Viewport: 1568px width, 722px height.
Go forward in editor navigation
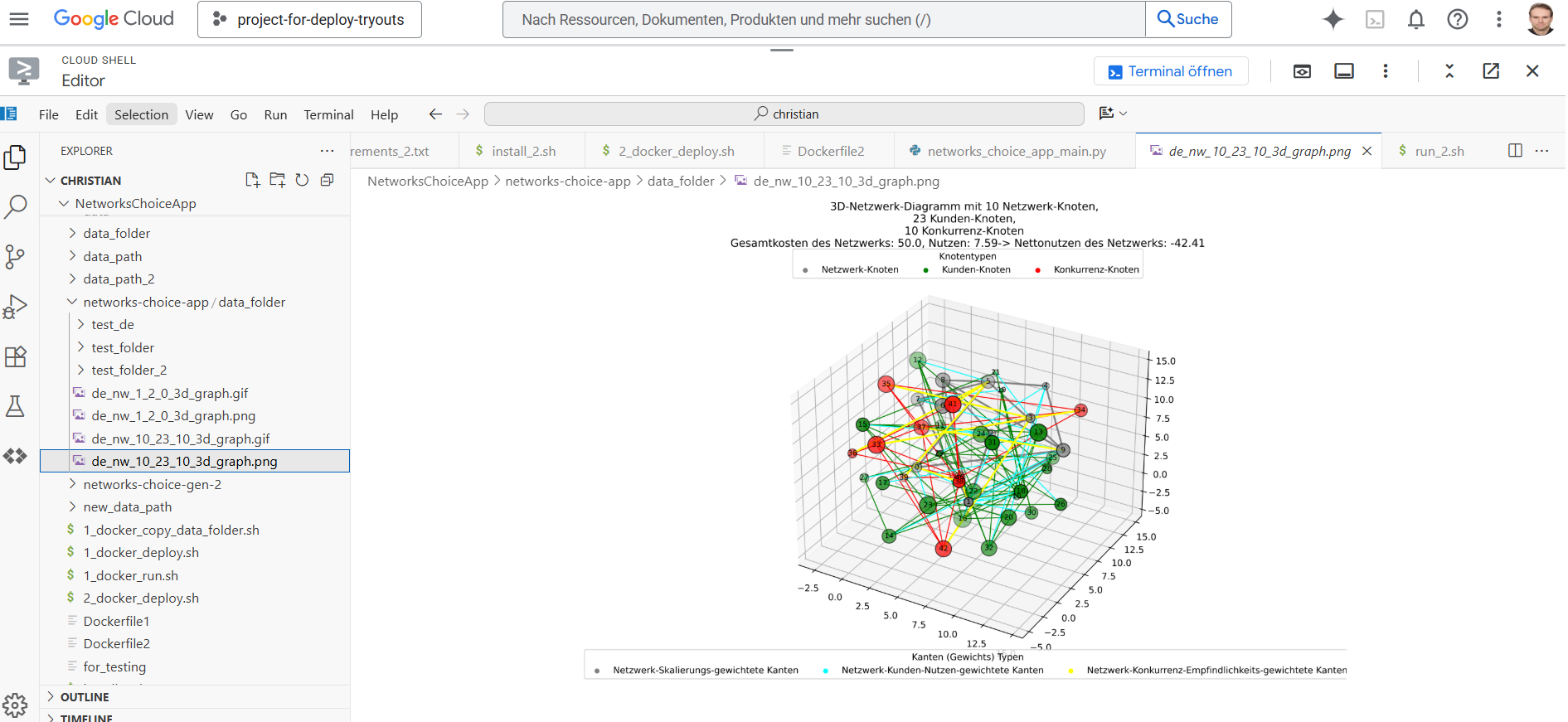coord(463,114)
